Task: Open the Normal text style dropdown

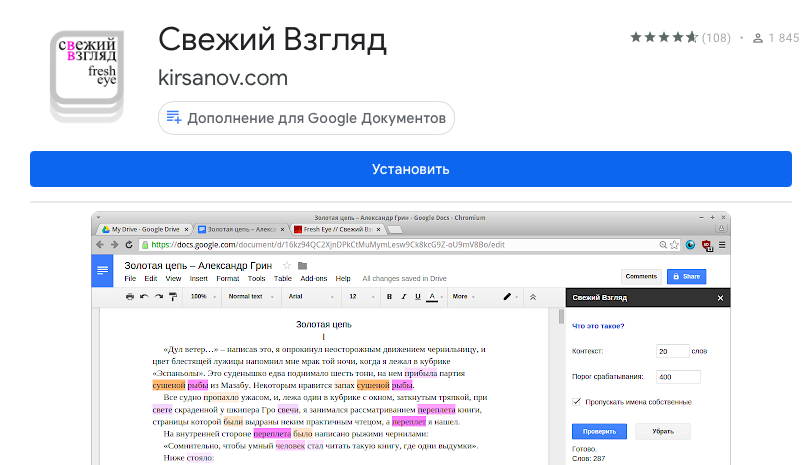Action: (251, 297)
